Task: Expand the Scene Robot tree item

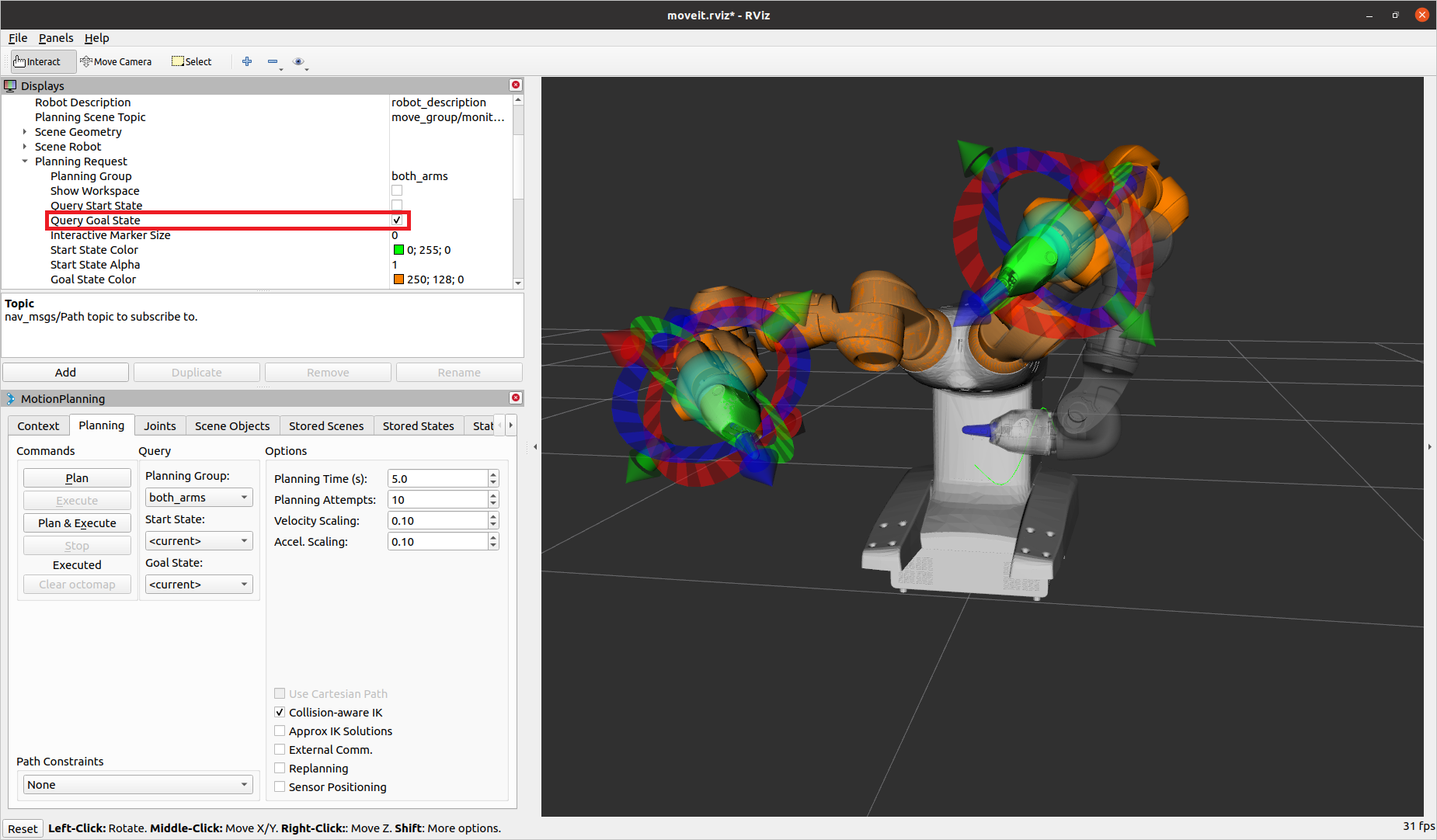Action: coord(25,147)
